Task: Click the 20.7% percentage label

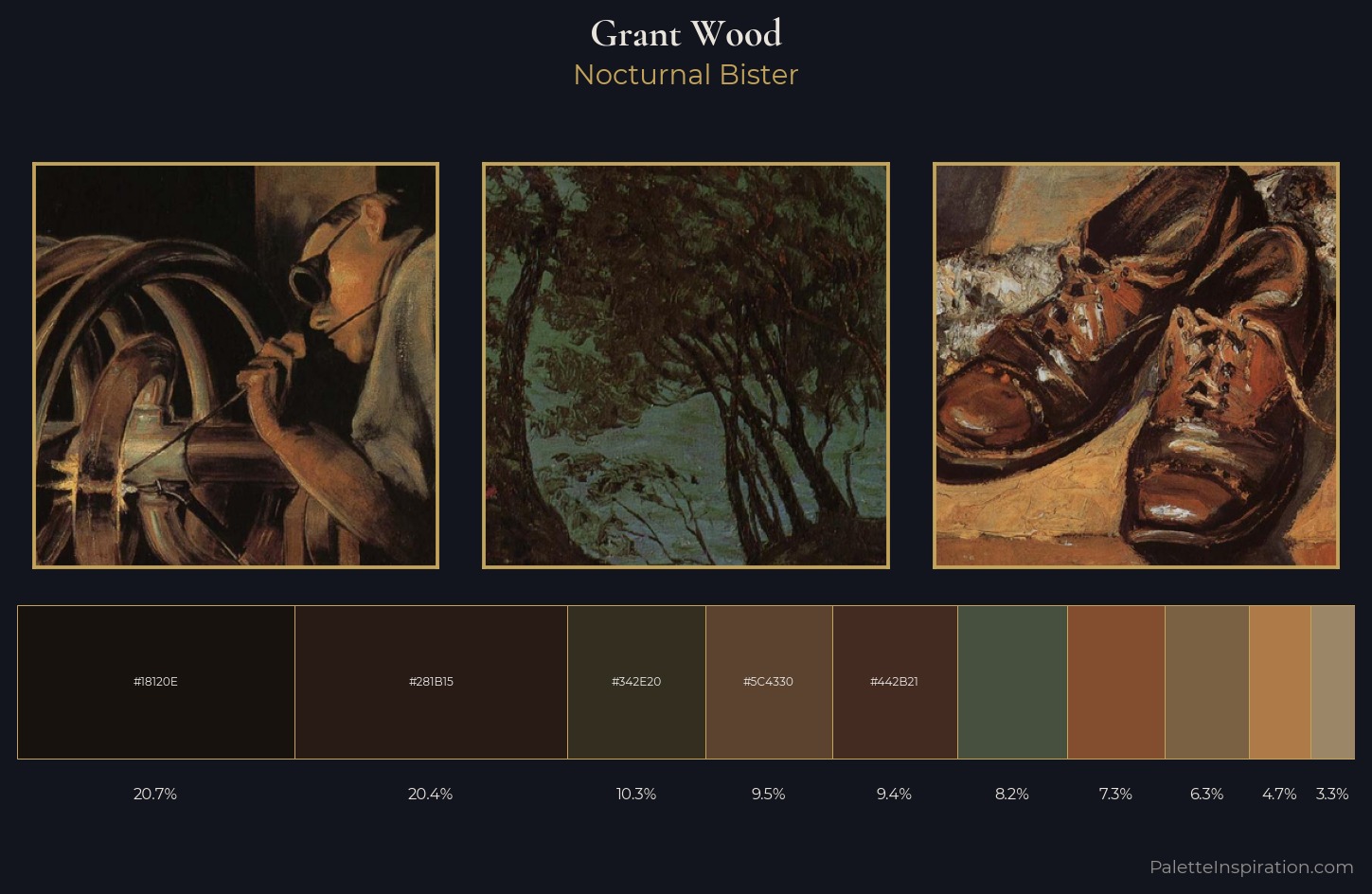Action: click(155, 794)
